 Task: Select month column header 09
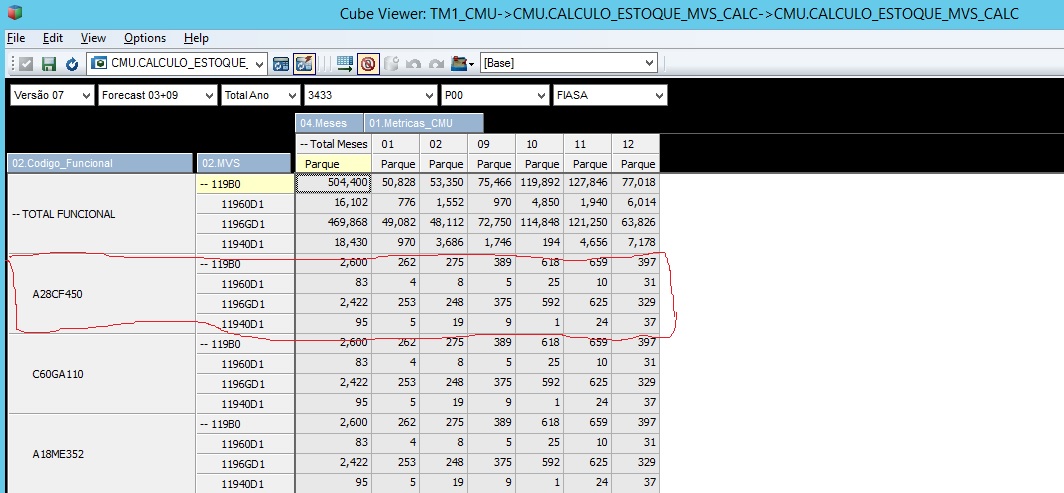[x=491, y=144]
